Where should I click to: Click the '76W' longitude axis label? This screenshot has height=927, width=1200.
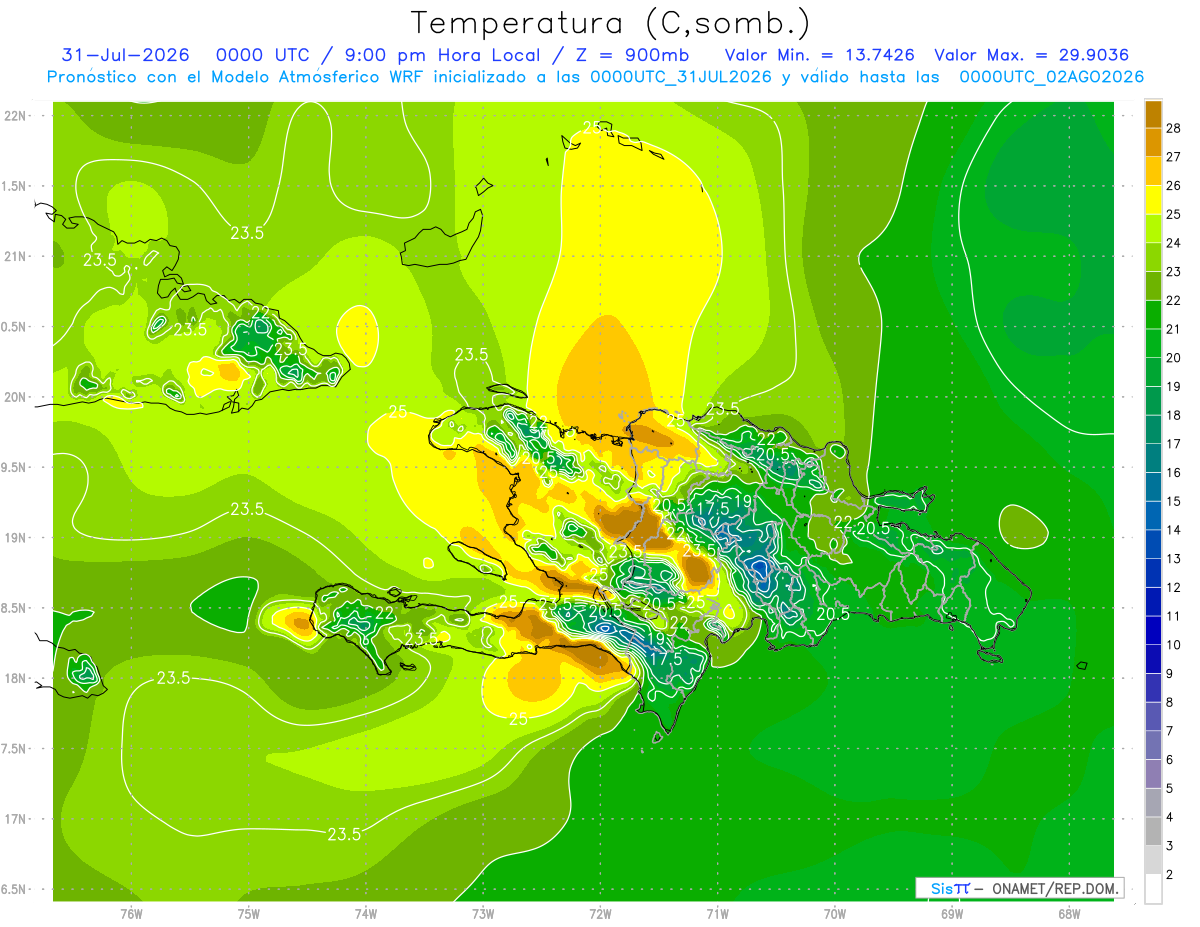point(131,913)
